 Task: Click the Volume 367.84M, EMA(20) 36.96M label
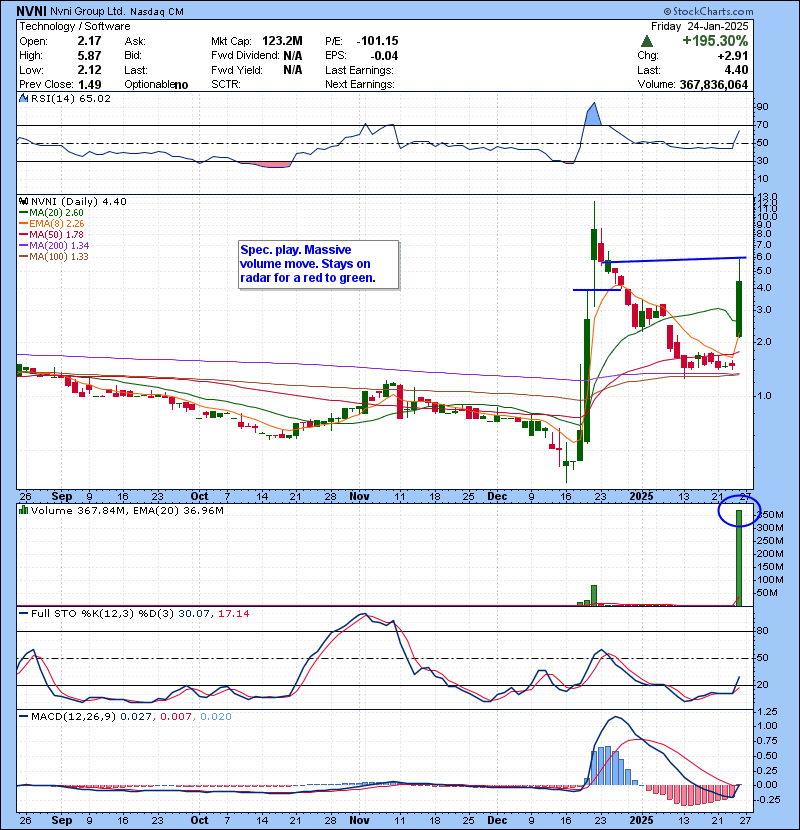[x=127, y=510]
